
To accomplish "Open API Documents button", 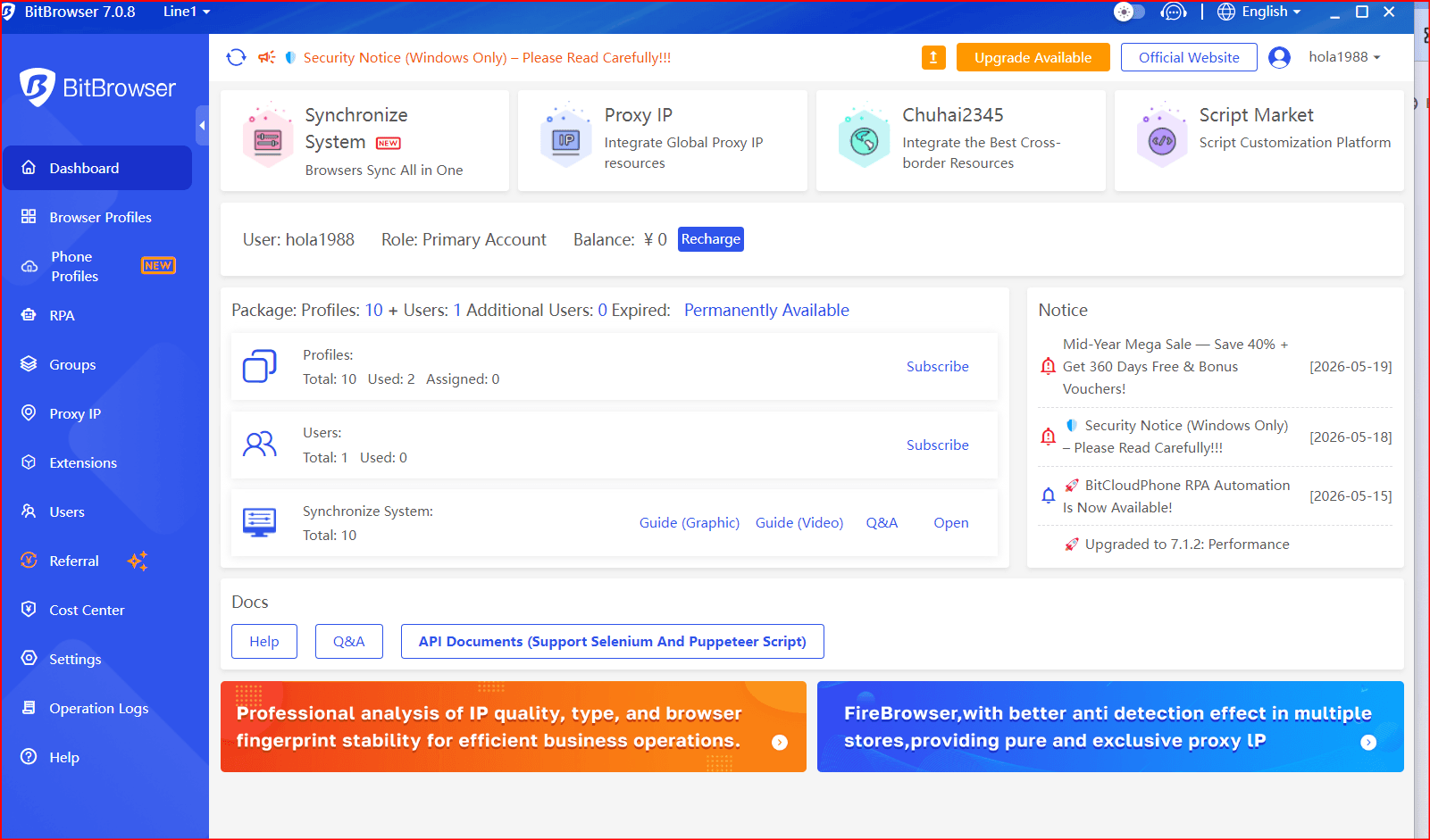I will [613, 642].
